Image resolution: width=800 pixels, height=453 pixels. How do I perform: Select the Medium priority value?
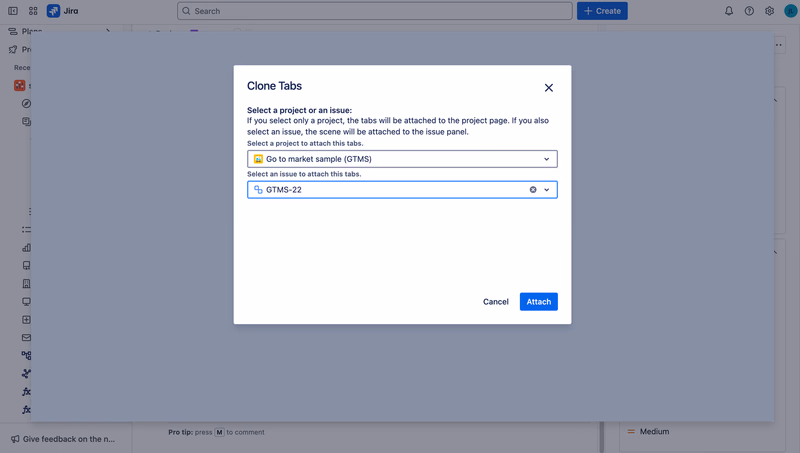coord(648,432)
